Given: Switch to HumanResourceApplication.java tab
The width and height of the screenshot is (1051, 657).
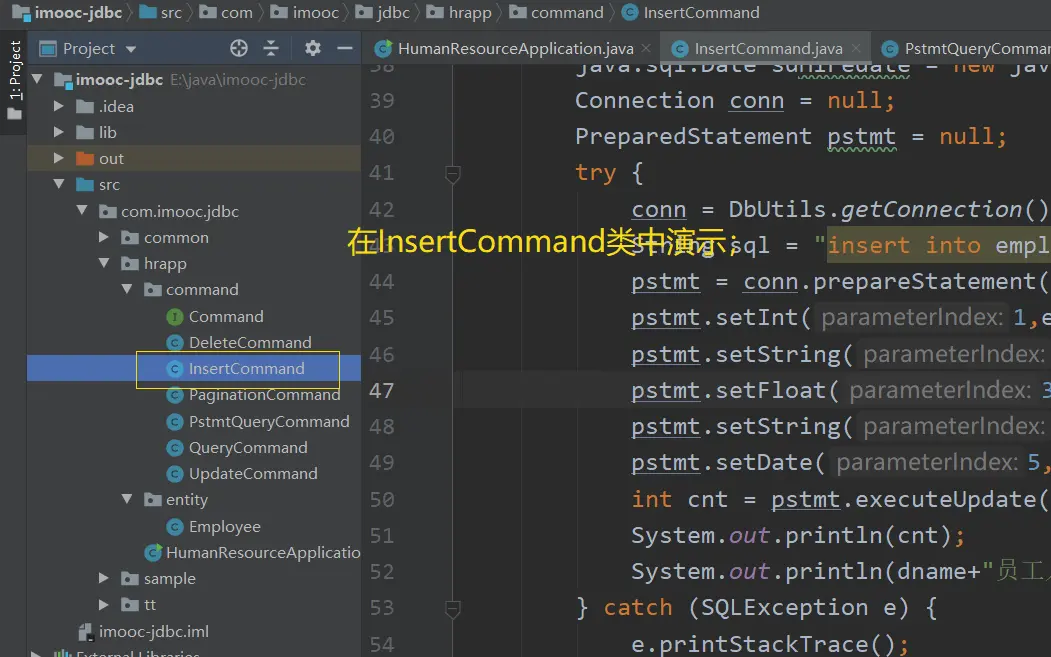Looking at the screenshot, I should tap(514, 48).
